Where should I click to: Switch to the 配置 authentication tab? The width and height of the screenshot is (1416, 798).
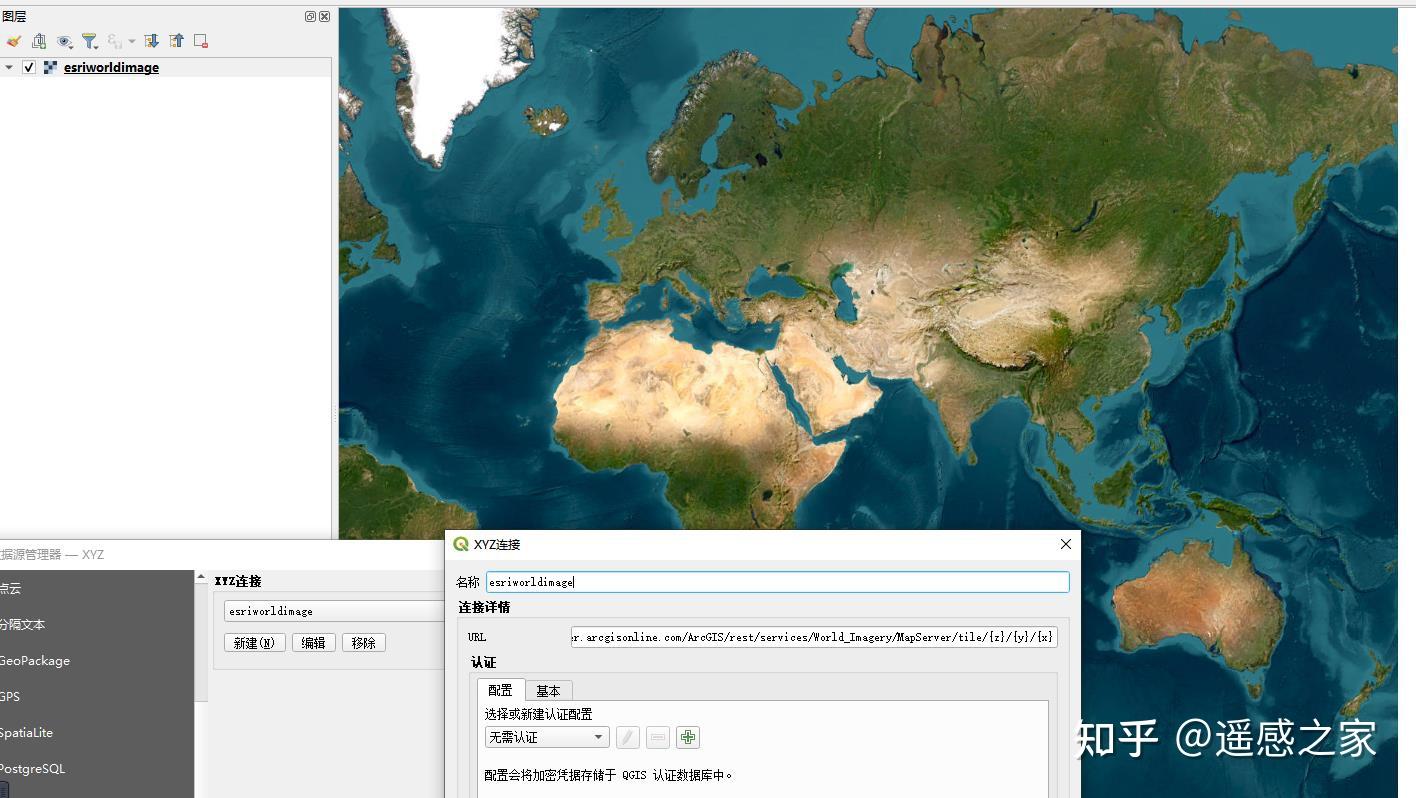(x=501, y=690)
